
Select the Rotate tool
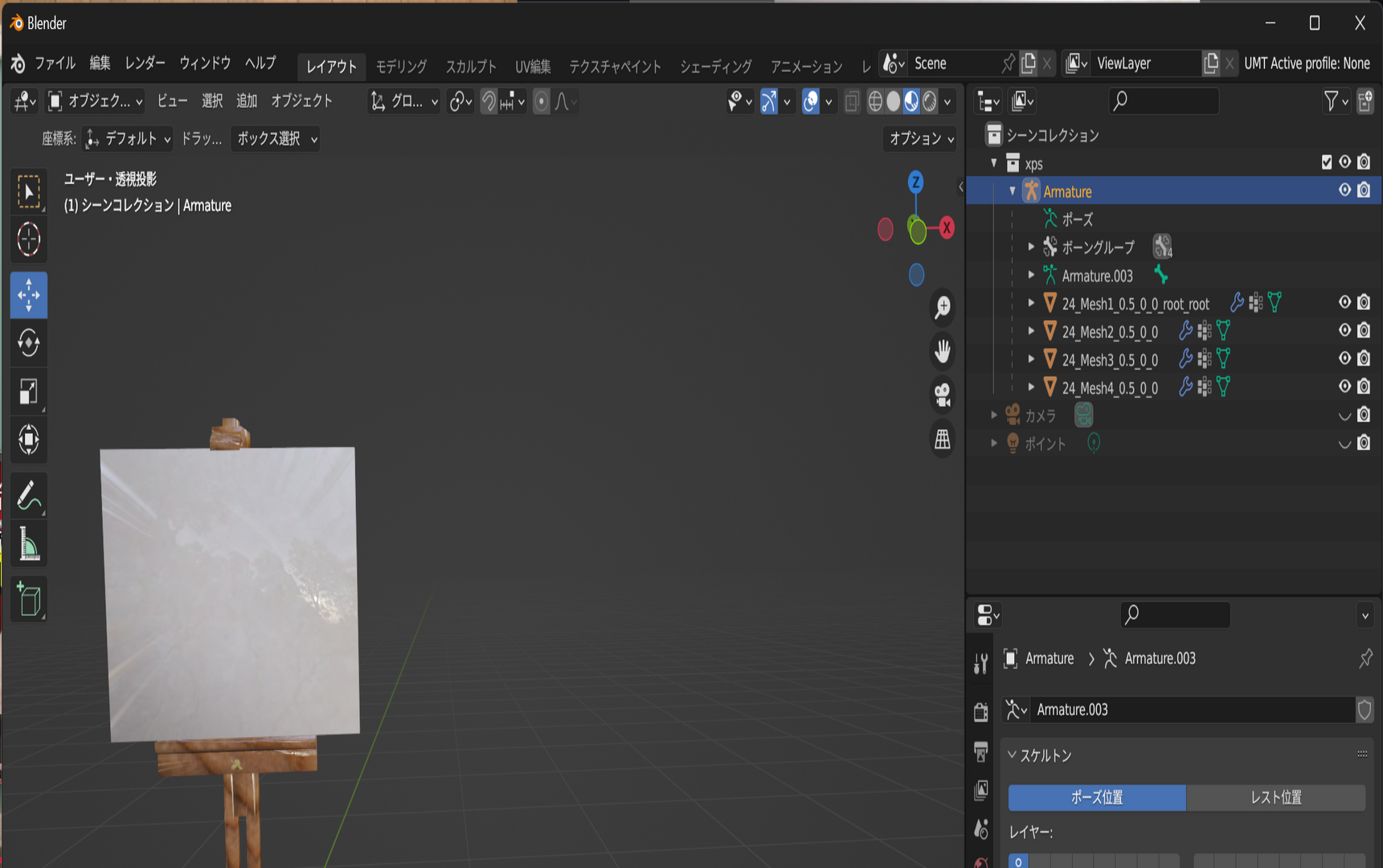point(29,343)
